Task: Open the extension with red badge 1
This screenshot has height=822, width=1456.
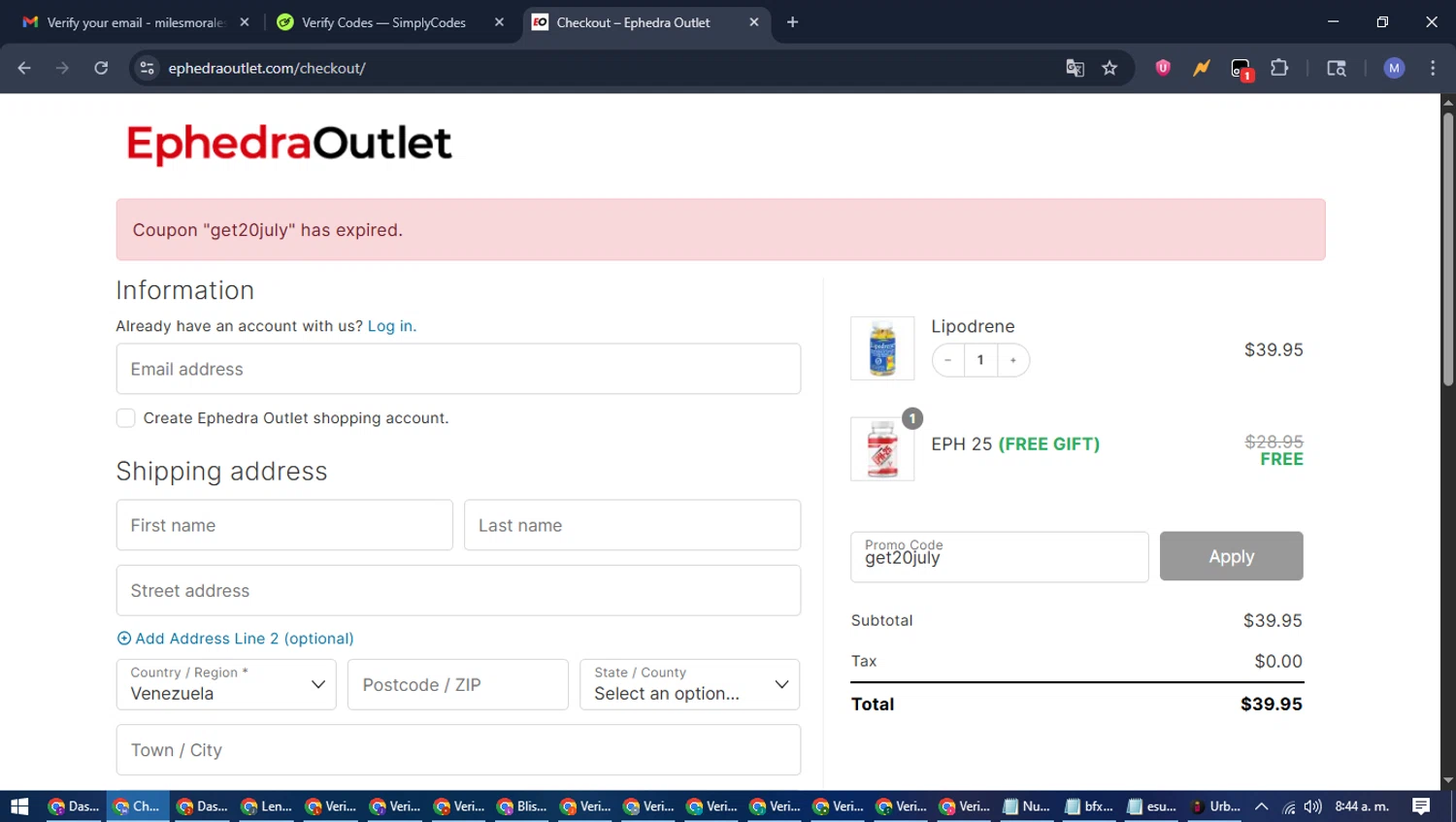Action: 1241,69
